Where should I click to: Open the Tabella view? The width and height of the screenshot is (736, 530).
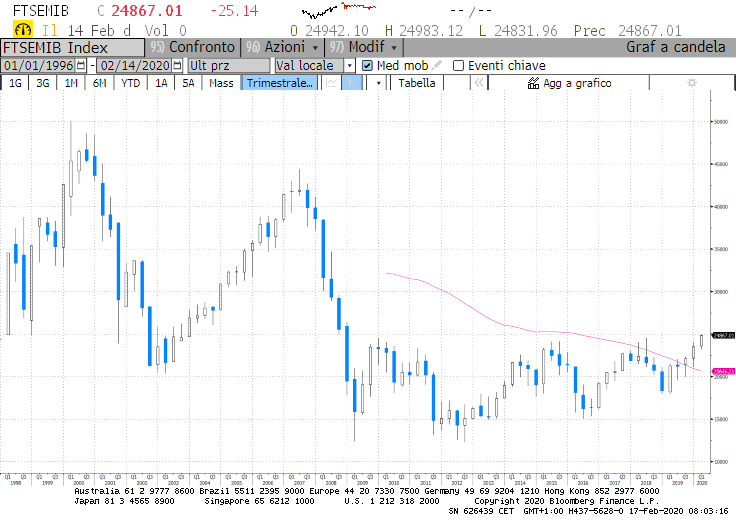pyautogui.click(x=417, y=83)
